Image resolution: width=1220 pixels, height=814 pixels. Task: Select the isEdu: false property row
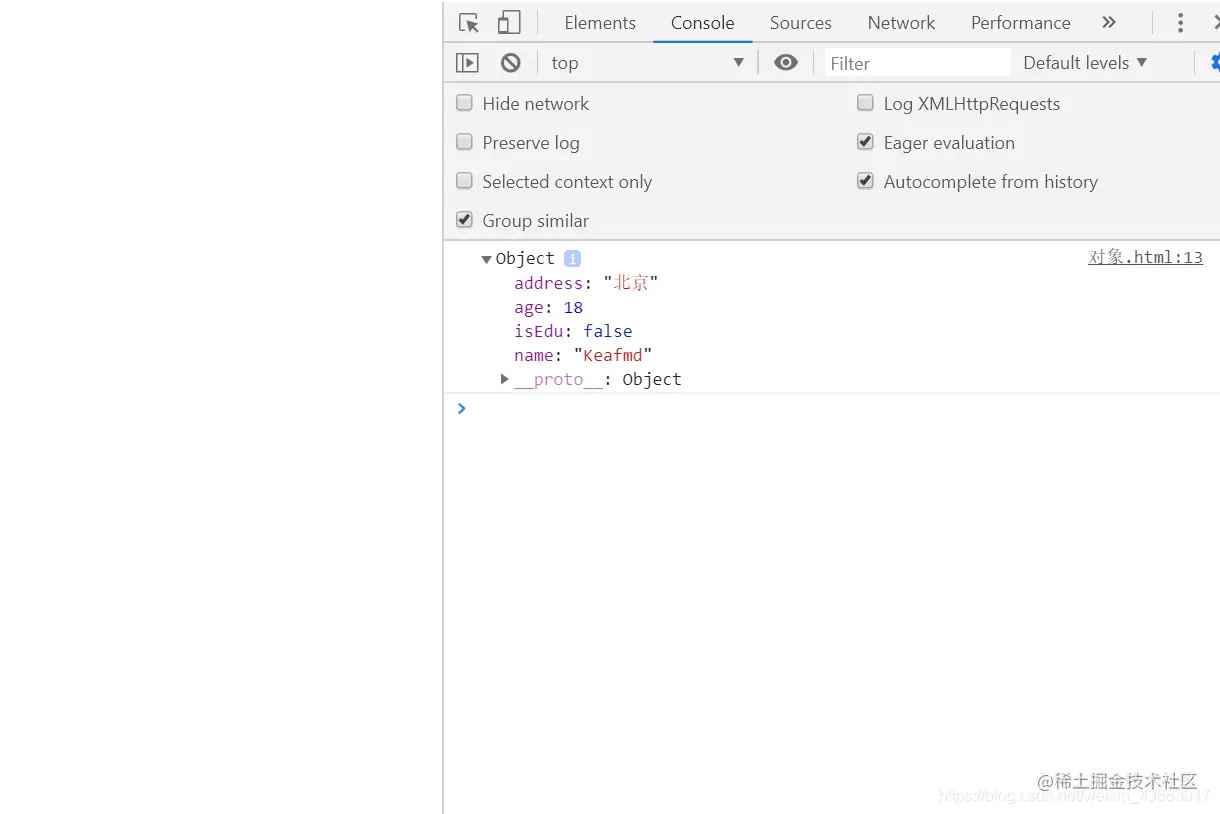pyautogui.click(x=573, y=331)
